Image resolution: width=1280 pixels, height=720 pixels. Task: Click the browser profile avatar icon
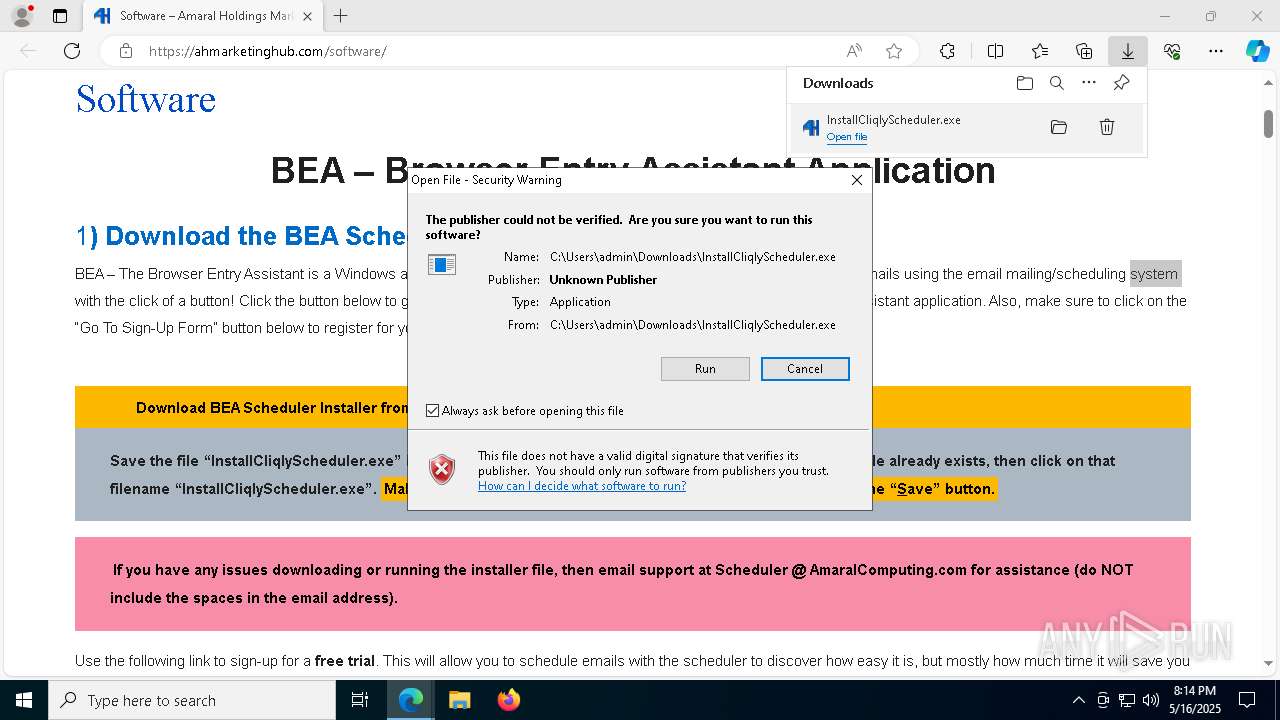(x=21, y=16)
